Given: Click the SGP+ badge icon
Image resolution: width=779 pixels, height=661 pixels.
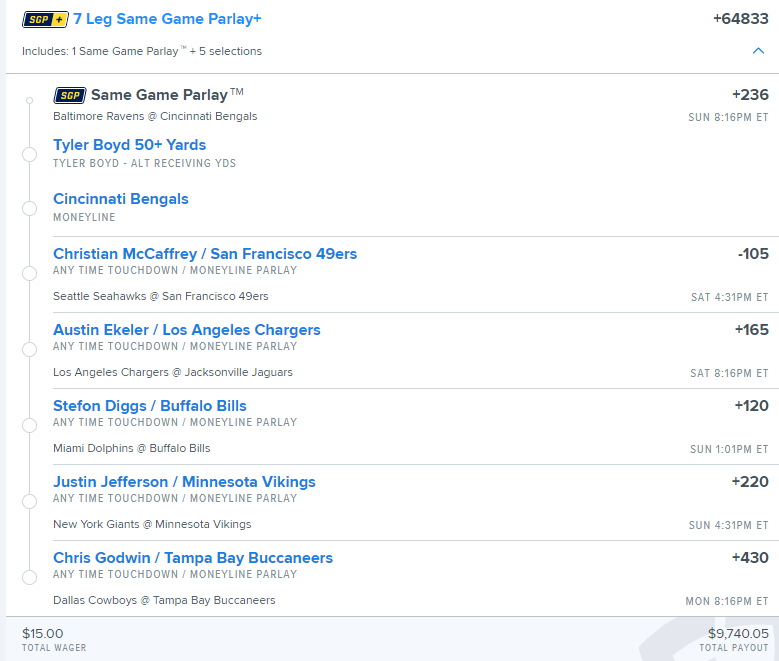Looking at the screenshot, I should point(45,19).
